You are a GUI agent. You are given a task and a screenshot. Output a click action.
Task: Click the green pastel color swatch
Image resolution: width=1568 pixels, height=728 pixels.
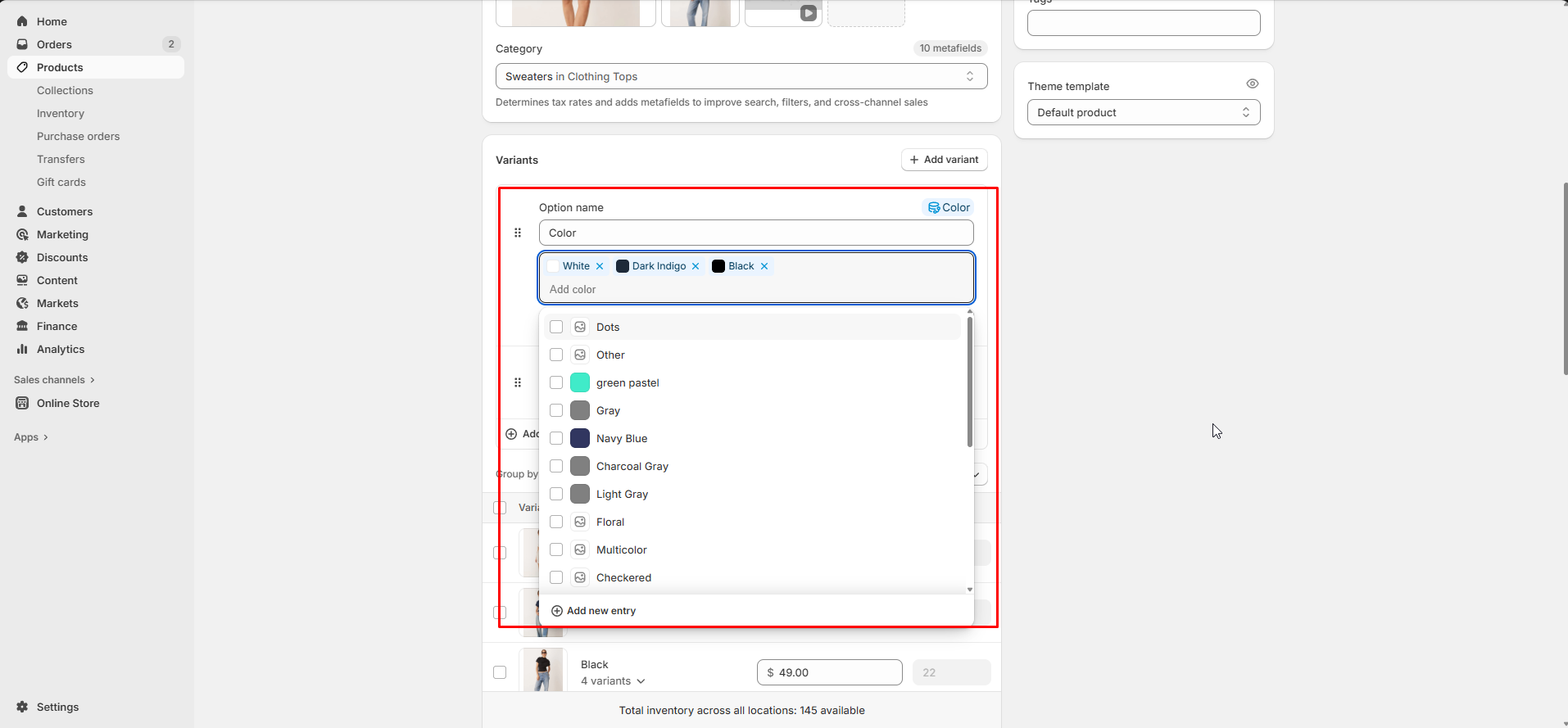[580, 382]
